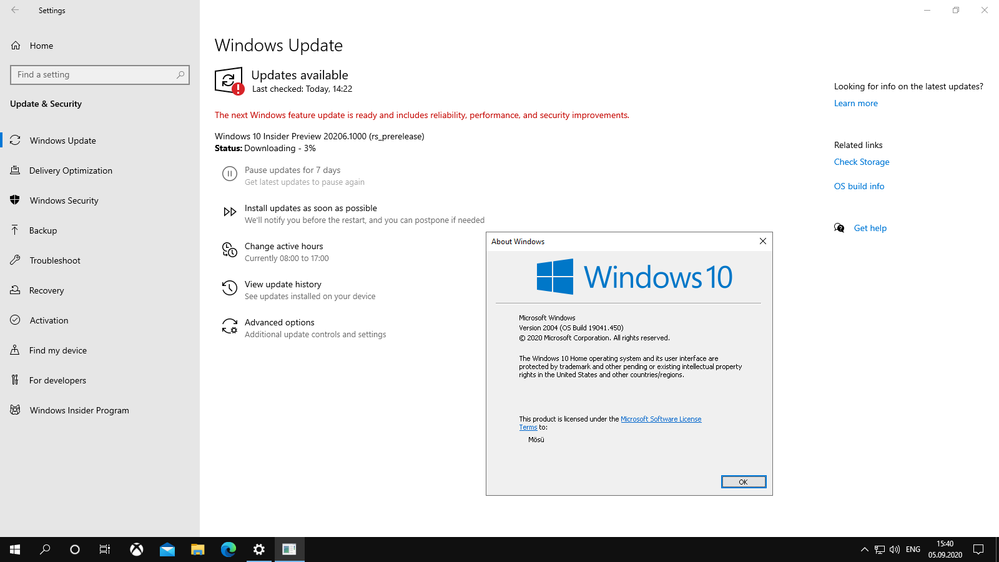This screenshot has width=999, height=562.
Task: Expand the hidden system tray icons
Action: click(864, 549)
